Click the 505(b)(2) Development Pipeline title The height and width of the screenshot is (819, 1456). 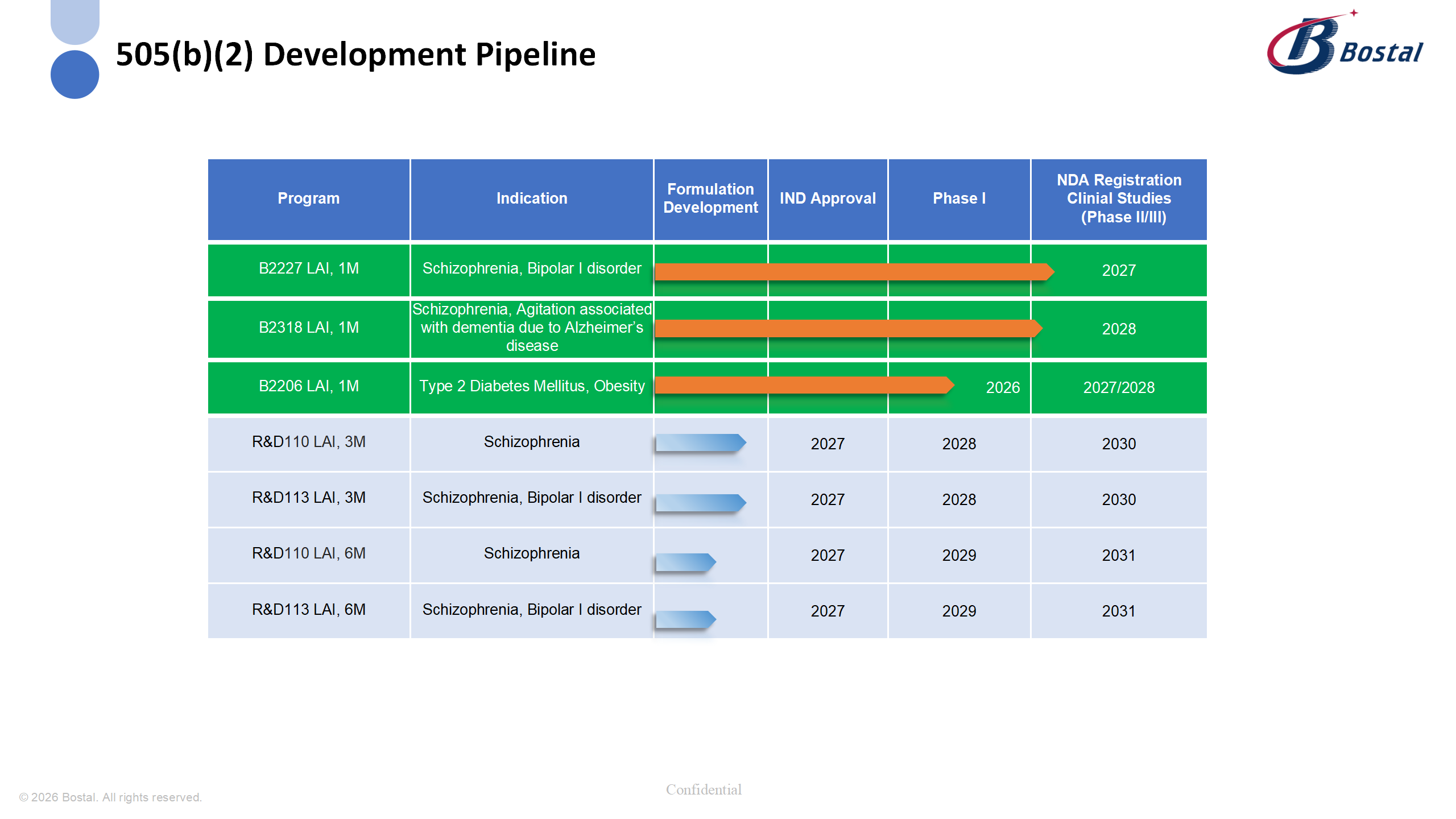point(356,55)
